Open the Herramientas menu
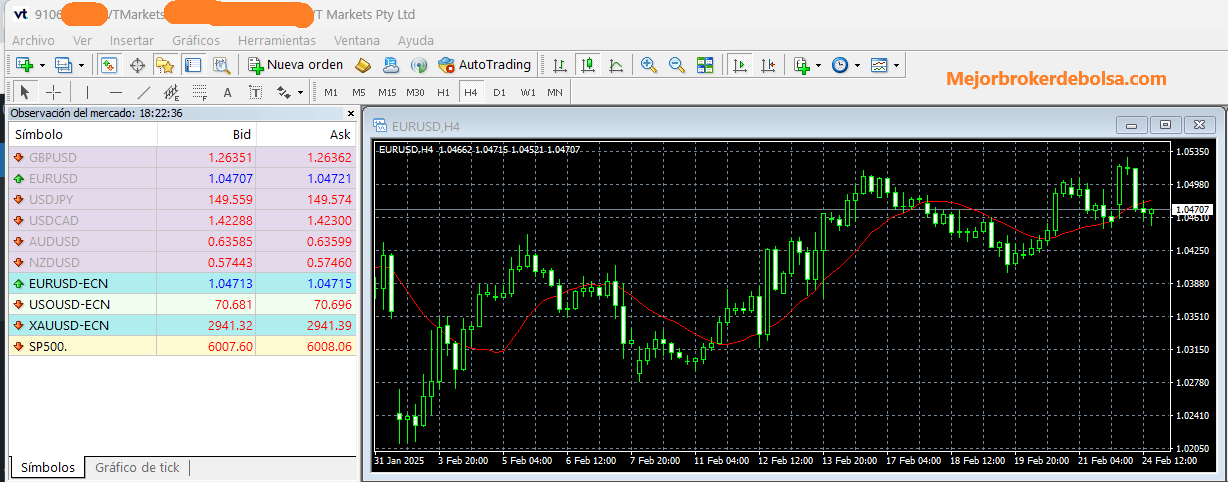The image size is (1228, 482). click(277, 40)
